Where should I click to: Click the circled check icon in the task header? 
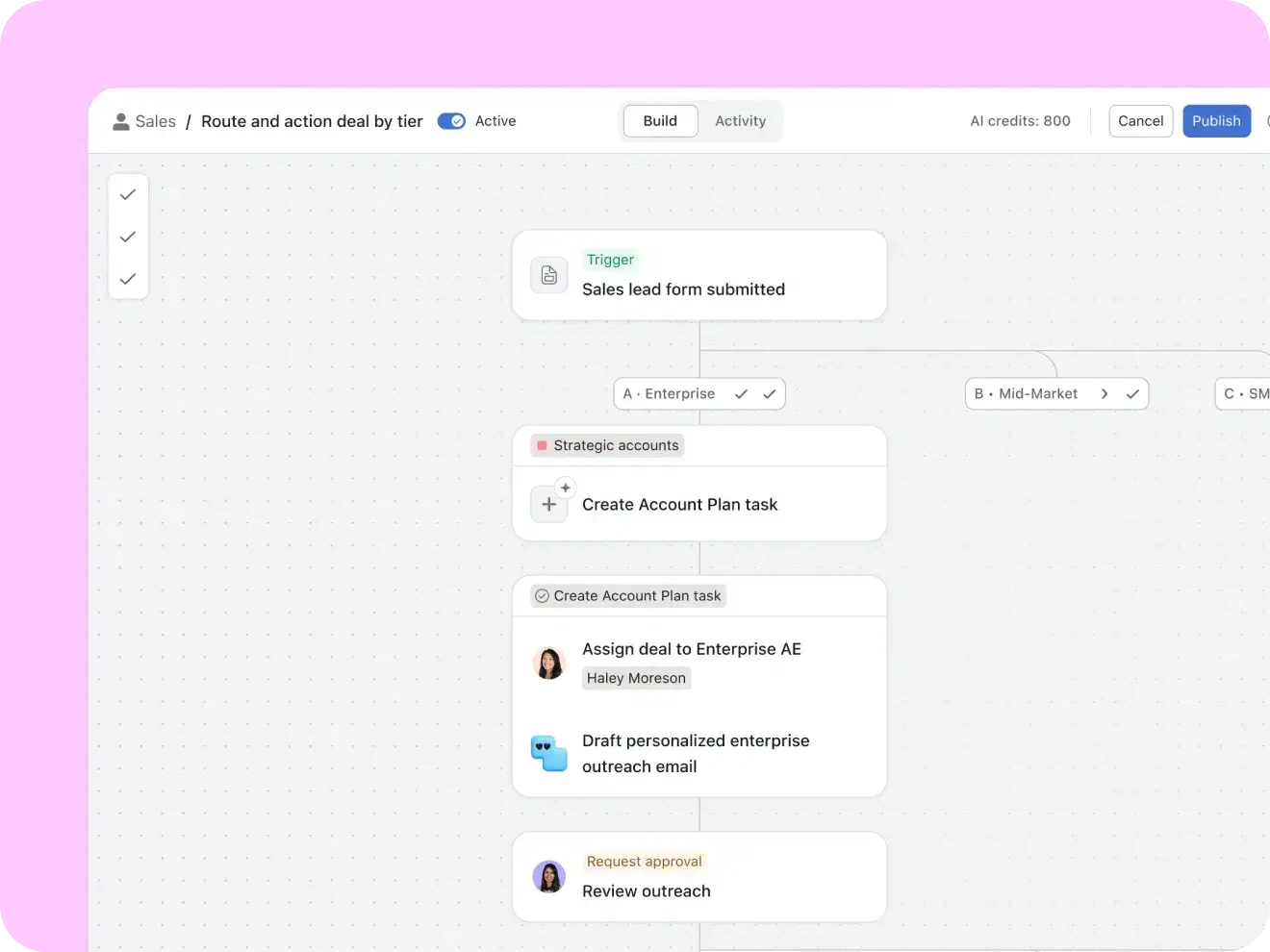[x=542, y=596]
